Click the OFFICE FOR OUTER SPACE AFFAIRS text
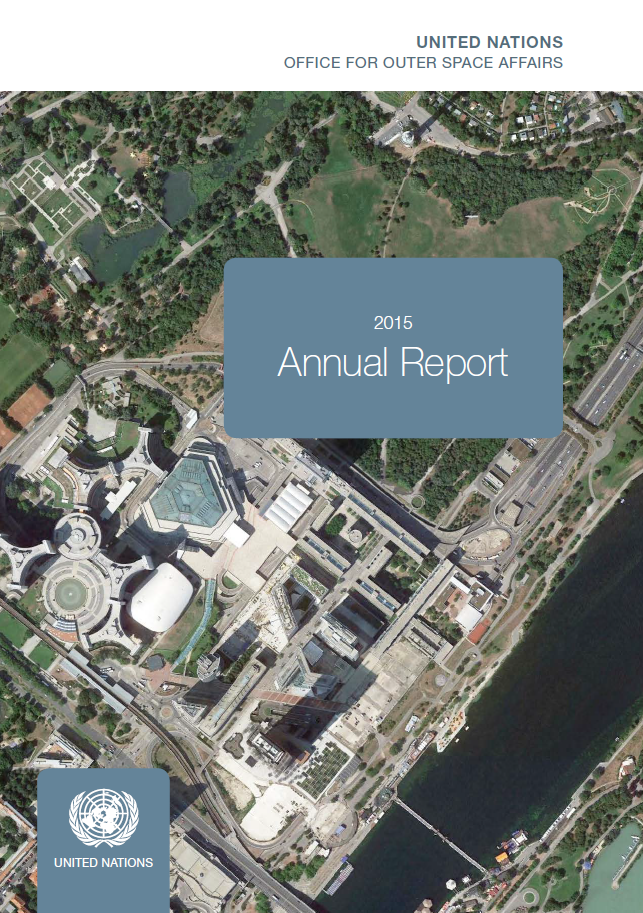The height and width of the screenshot is (913, 643). 423,63
